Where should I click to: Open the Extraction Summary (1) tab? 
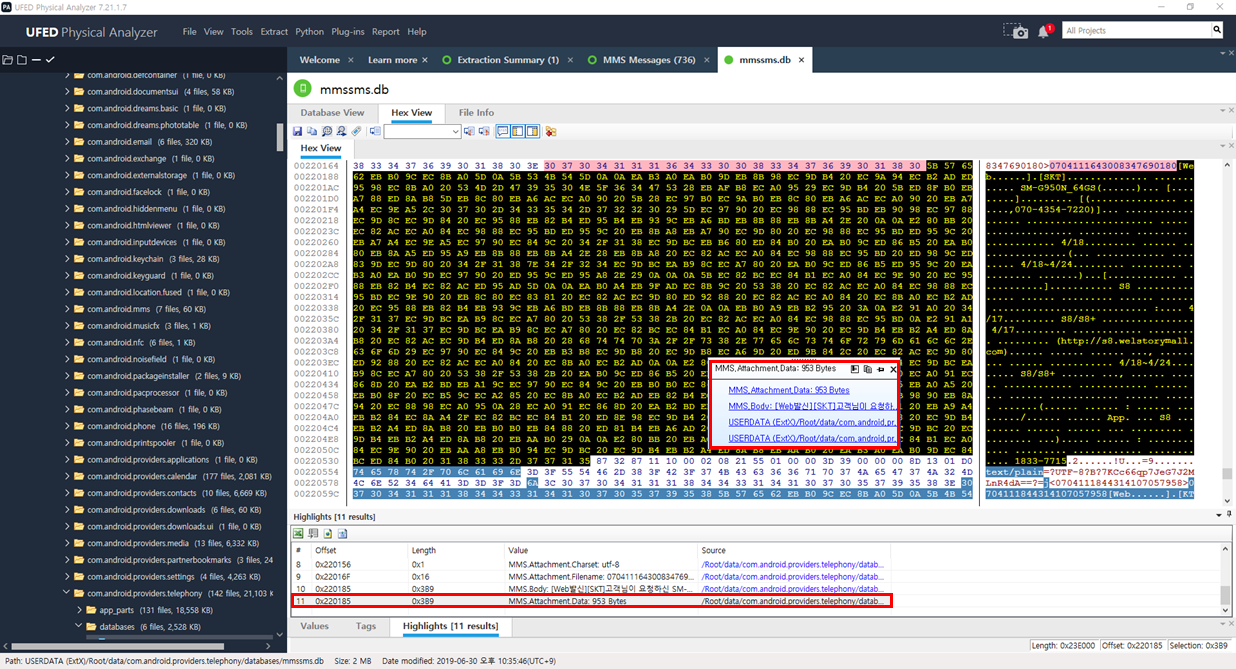[508, 60]
